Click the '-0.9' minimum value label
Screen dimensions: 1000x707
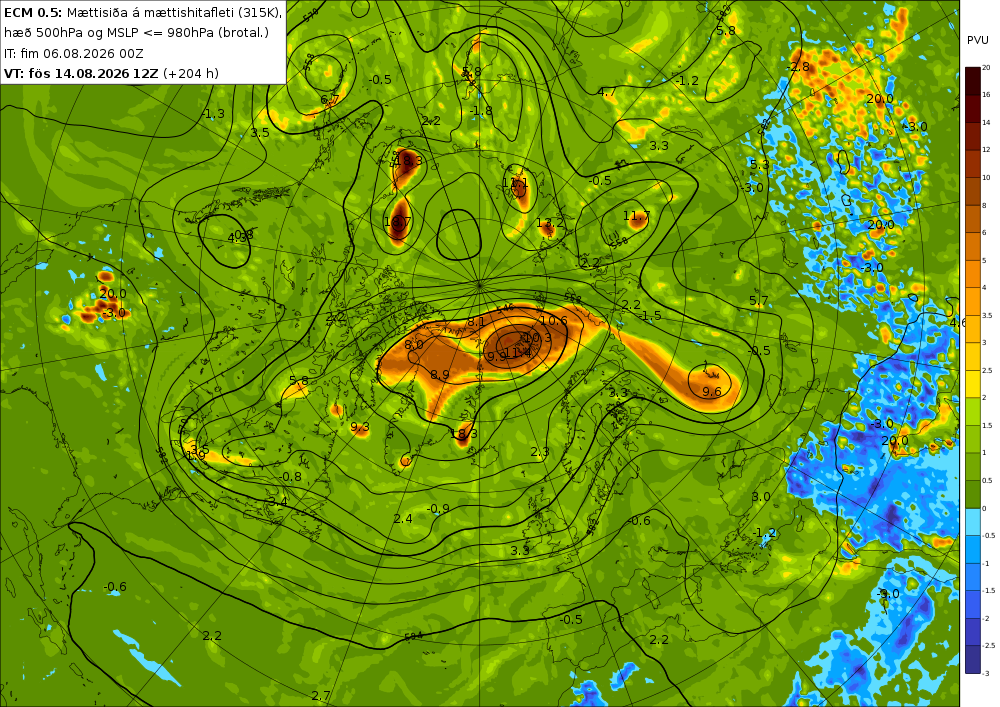tap(438, 509)
